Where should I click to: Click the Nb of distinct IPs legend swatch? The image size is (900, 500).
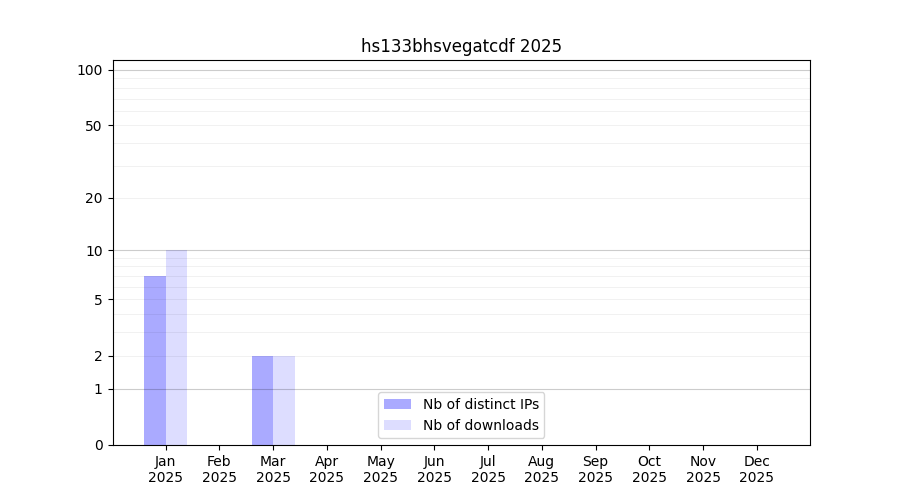coord(397,404)
